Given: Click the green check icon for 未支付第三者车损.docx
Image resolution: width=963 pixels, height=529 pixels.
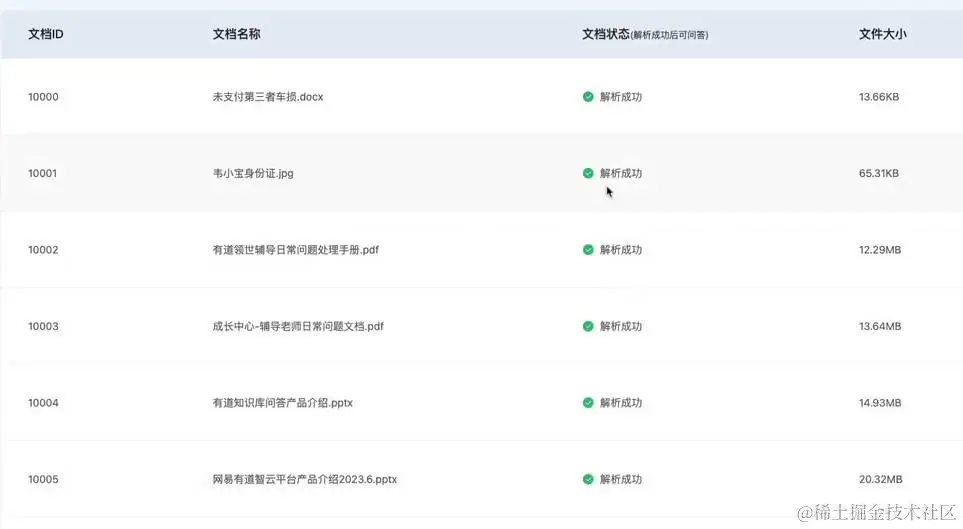Looking at the screenshot, I should pos(588,96).
